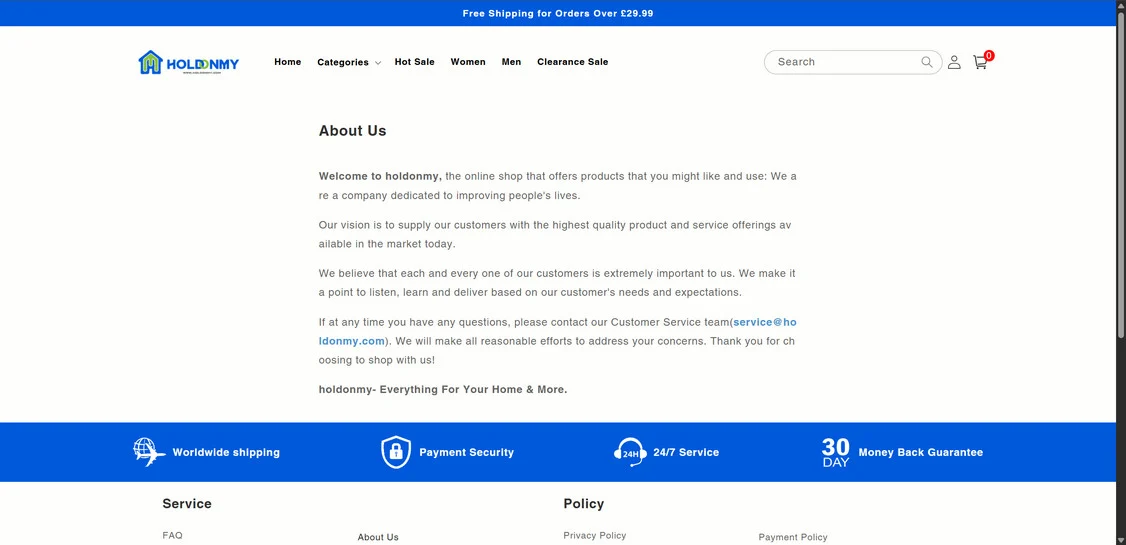
Task: Click the 30 DAY guarantee icon
Action: (x=835, y=452)
